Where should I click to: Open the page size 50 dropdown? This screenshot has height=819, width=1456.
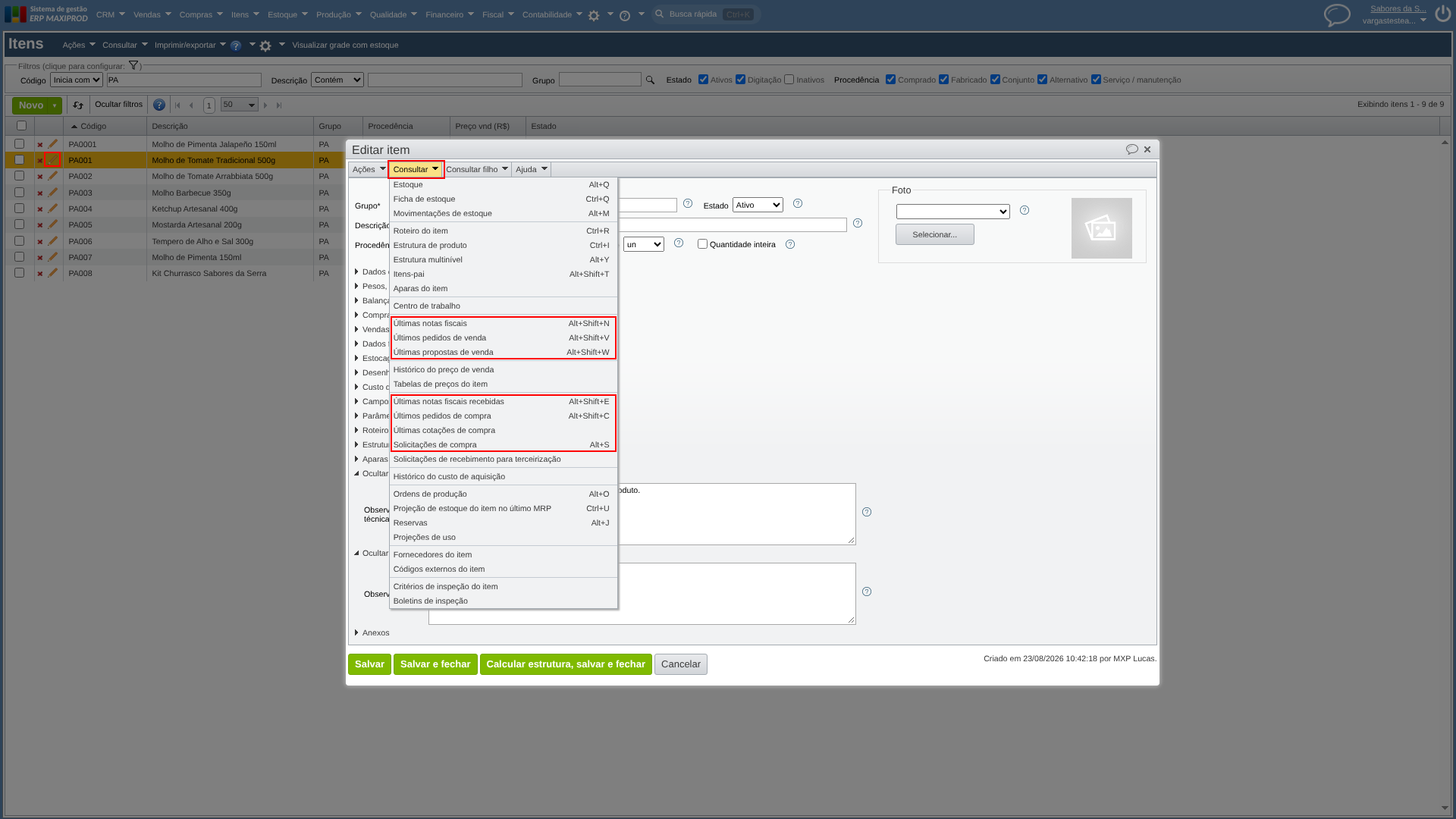point(240,105)
